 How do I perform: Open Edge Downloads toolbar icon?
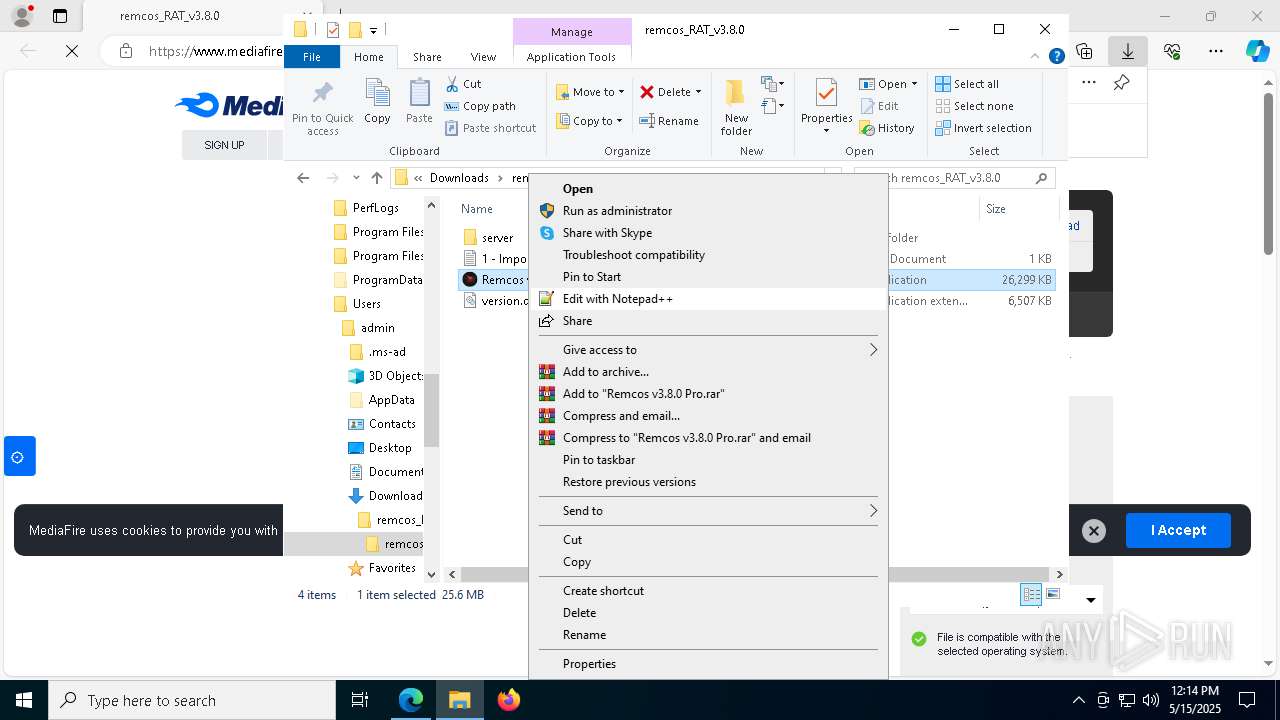click(1128, 51)
